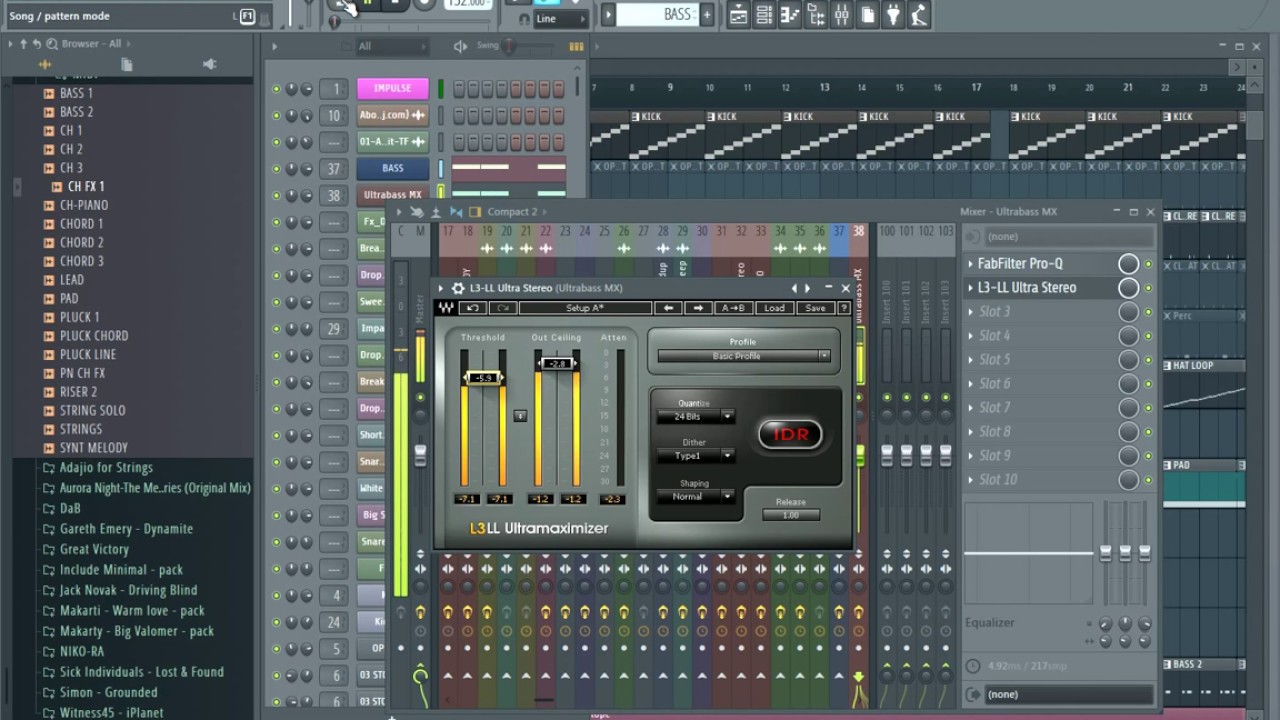The image size is (1280, 720).
Task: Open the L3 window options arrow
Action: pos(441,288)
